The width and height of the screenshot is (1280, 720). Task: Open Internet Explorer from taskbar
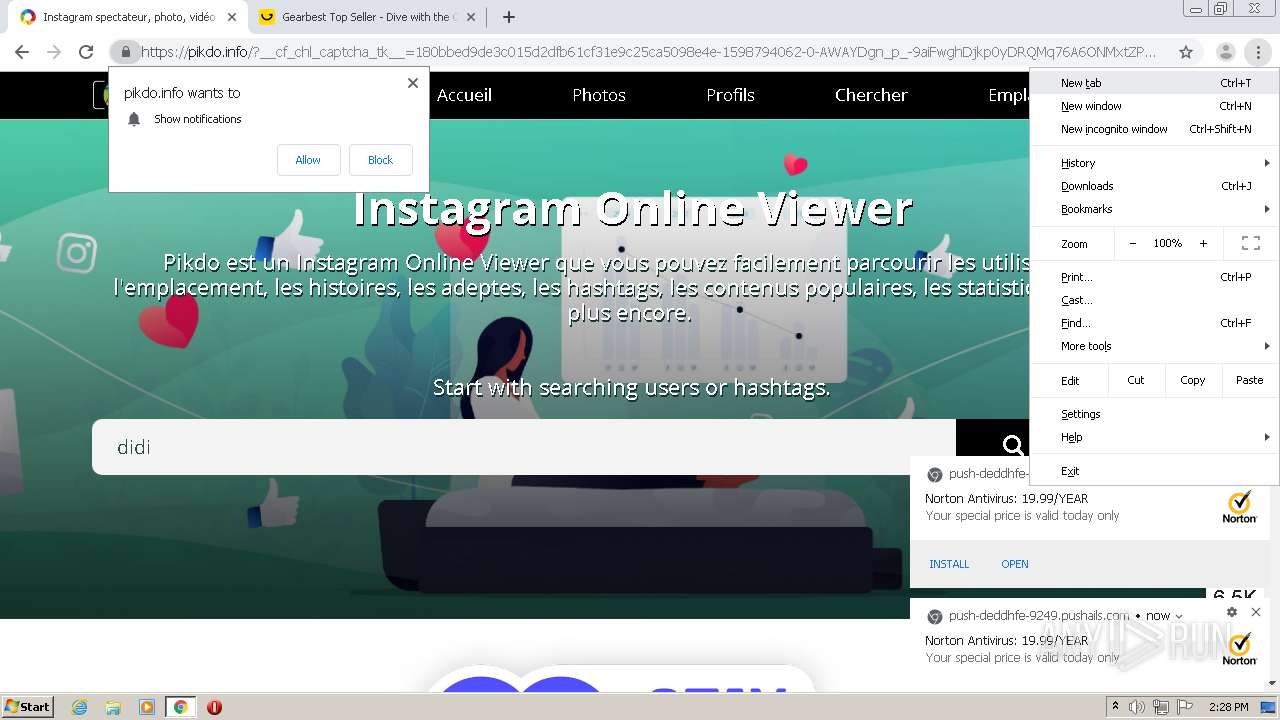click(x=79, y=707)
